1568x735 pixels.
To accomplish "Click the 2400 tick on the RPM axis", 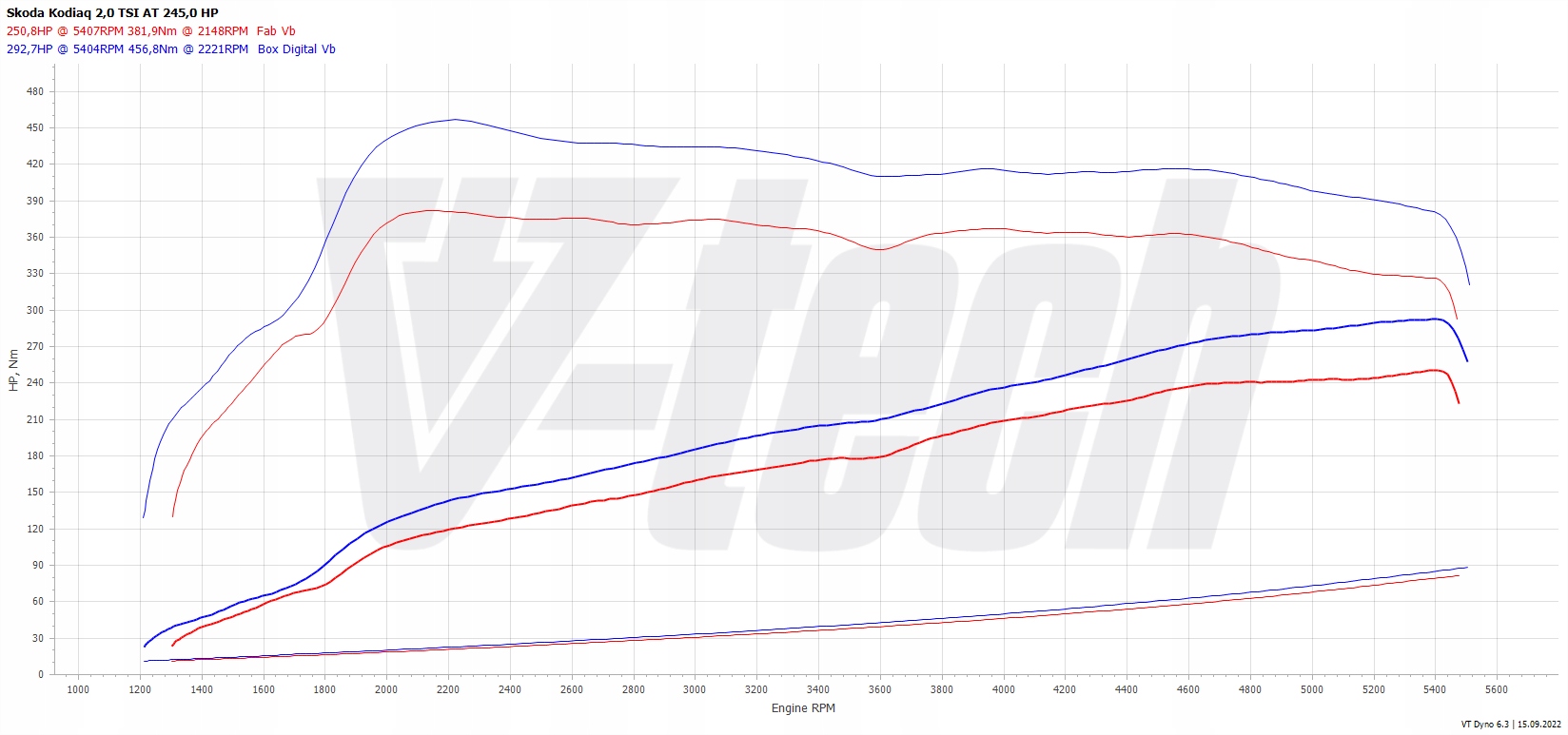I will tap(510, 689).
